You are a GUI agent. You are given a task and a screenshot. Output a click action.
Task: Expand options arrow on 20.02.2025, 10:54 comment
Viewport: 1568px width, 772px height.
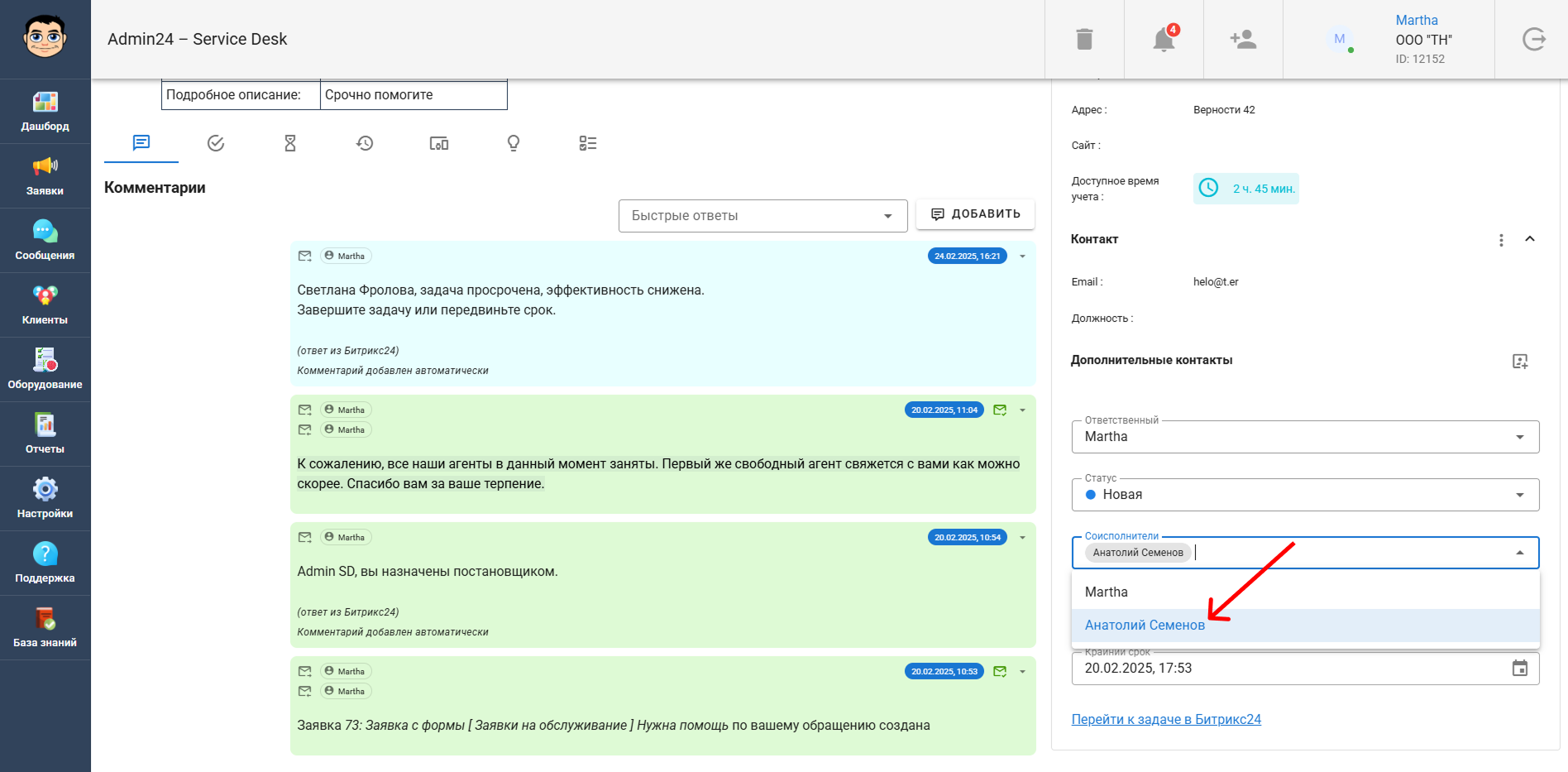(1023, 538)
